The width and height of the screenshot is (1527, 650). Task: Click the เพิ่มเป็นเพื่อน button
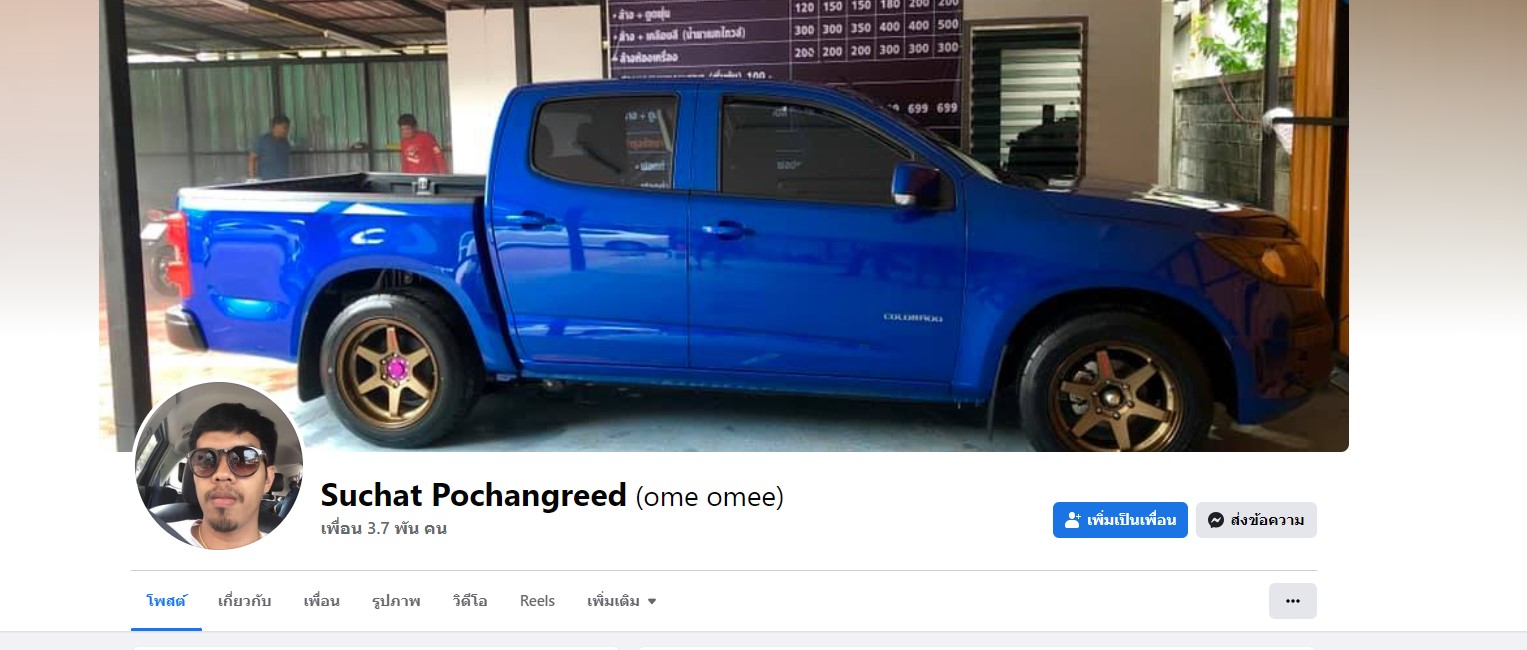tap(1120, 520)
